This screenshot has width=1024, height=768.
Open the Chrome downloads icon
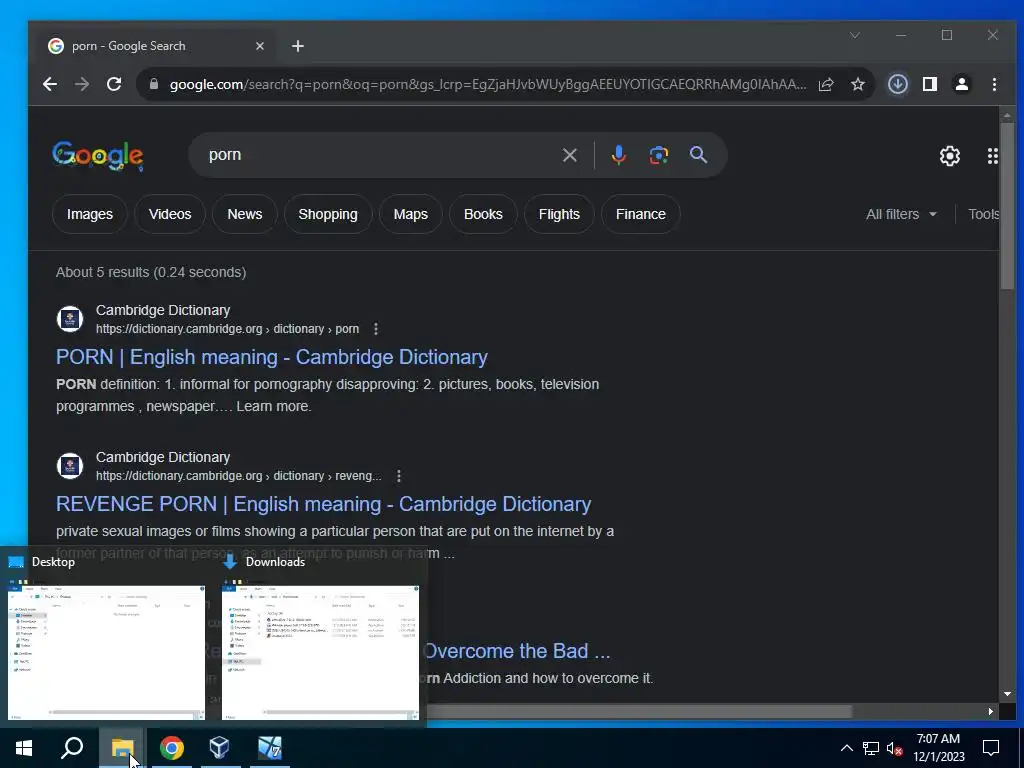(897, 84)
